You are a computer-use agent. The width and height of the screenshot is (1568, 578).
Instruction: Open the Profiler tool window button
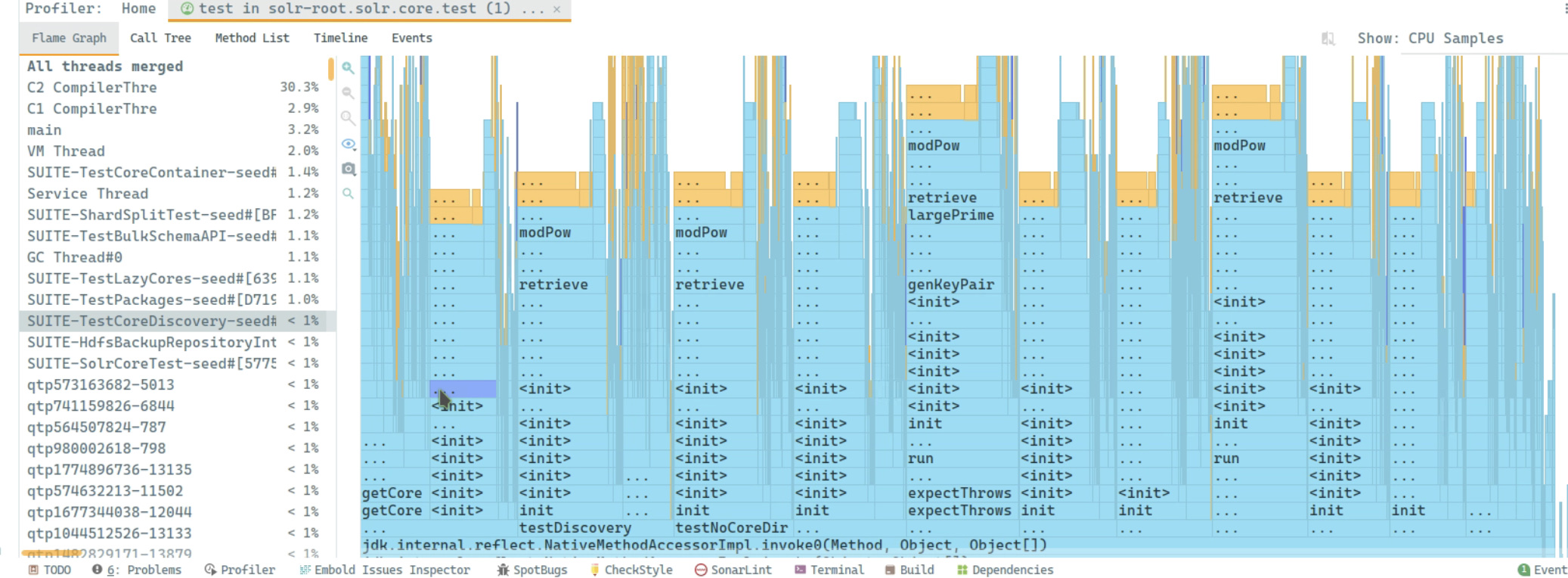pos(240,570)
